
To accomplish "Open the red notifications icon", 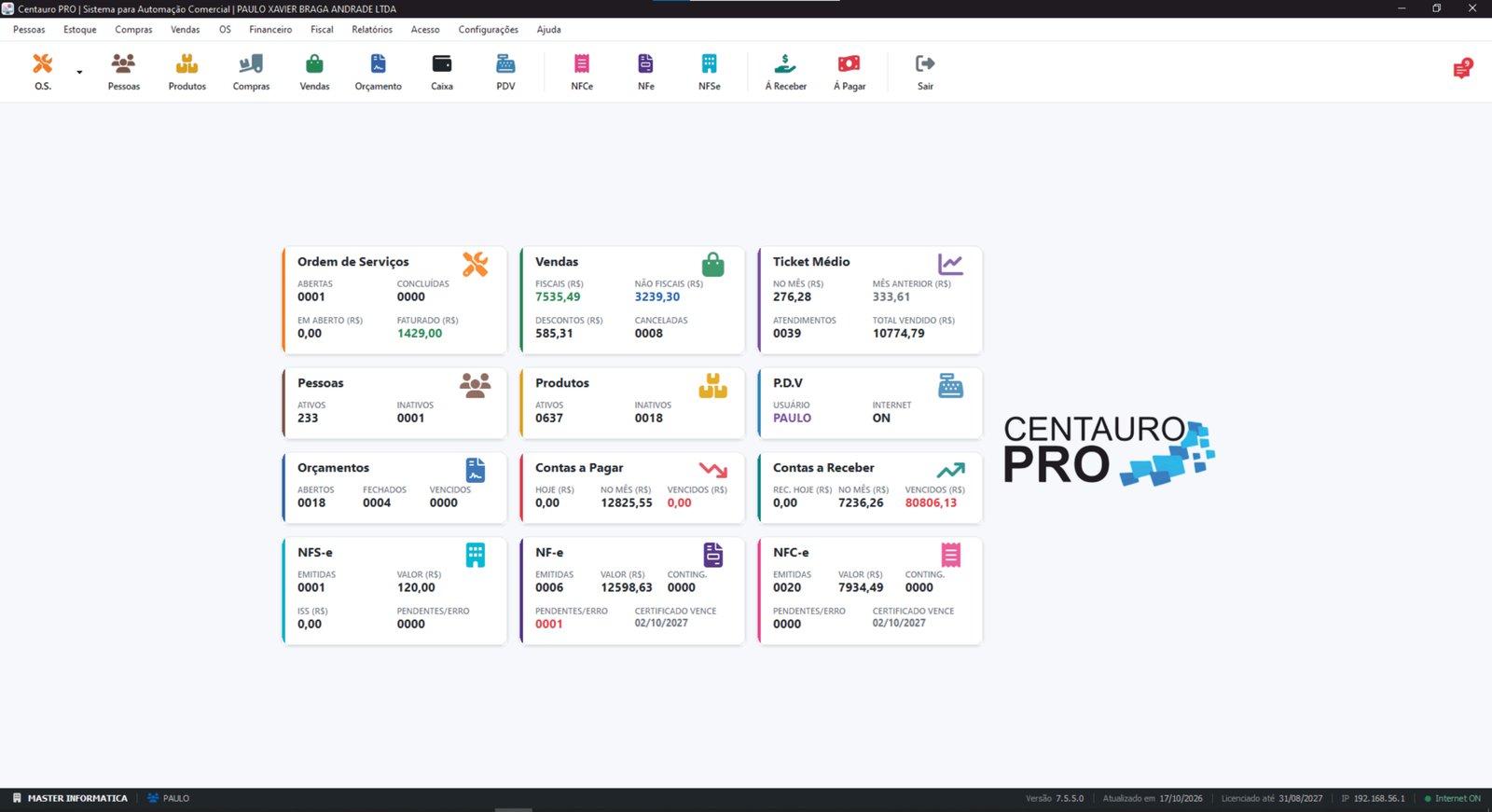I will (x=1462, y=69).
